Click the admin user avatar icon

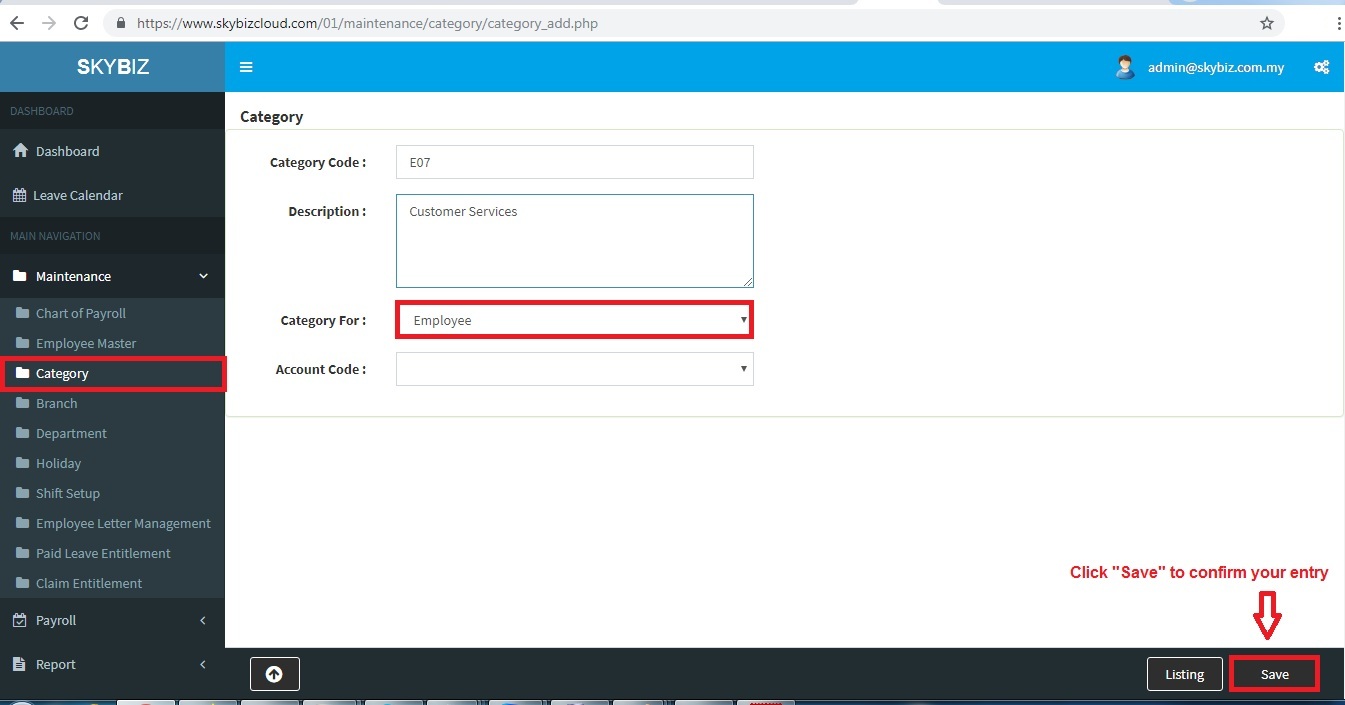1125,67
